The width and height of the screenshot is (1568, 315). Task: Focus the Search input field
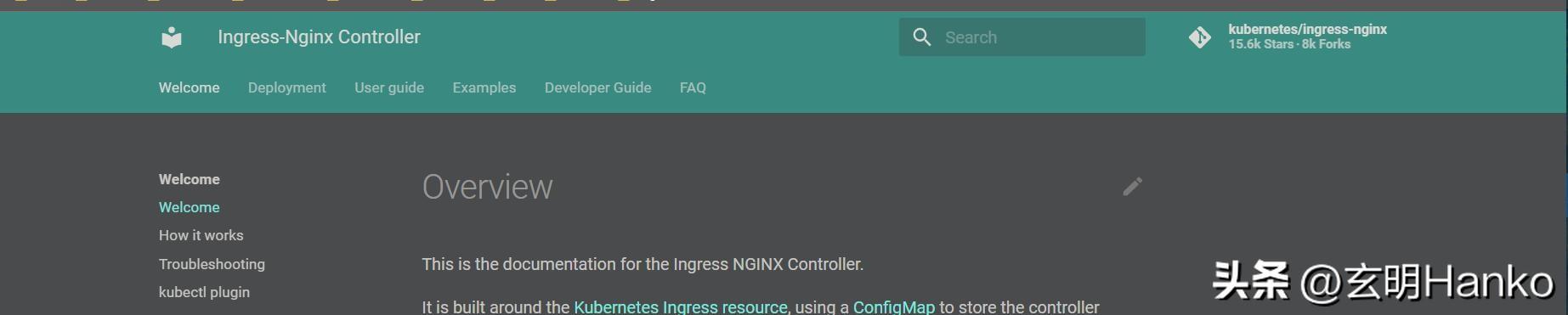(x=1022, y=37)
